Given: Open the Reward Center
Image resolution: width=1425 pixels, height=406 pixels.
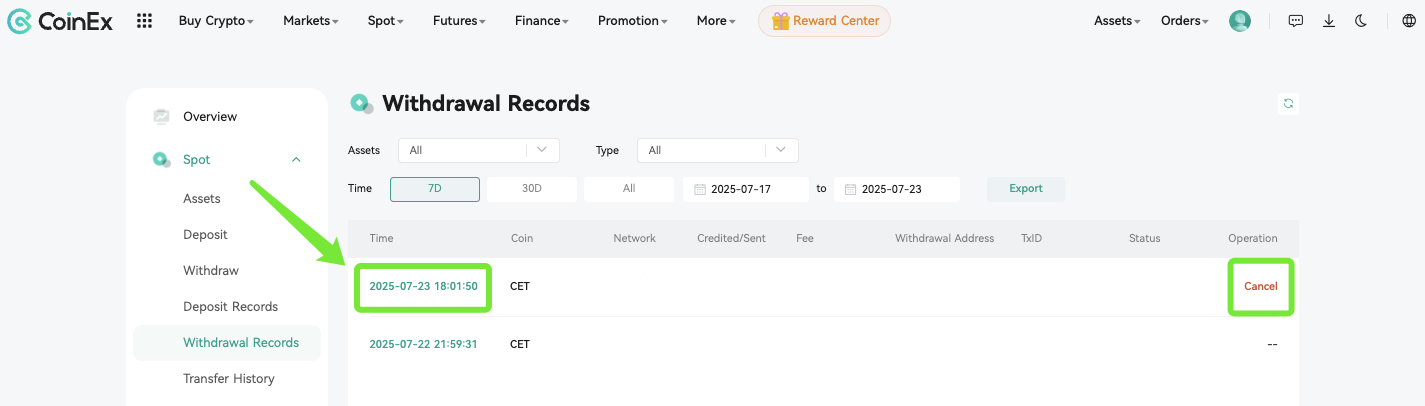Looking at the screenshot, I should pyautogui.click(x=824, y=20).
